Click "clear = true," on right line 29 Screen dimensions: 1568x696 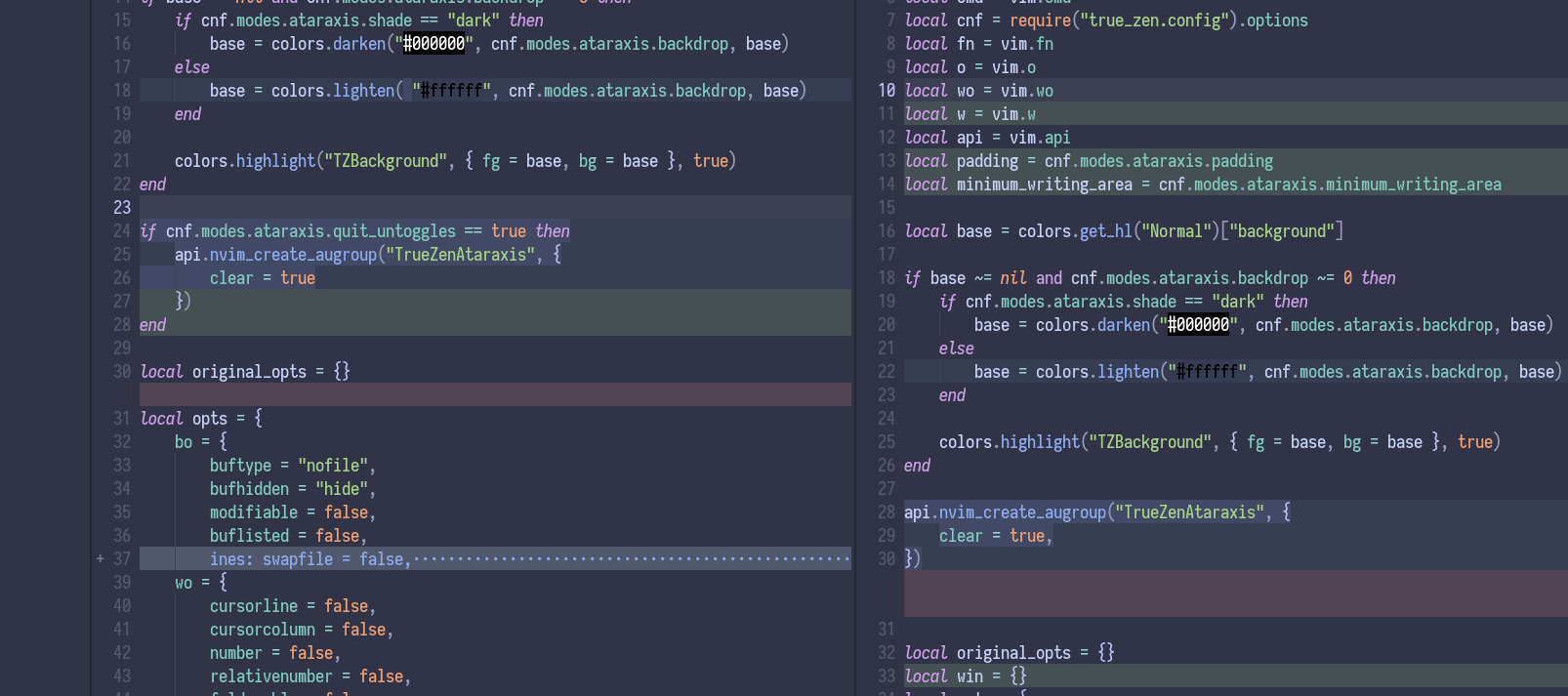pos(997,536)
